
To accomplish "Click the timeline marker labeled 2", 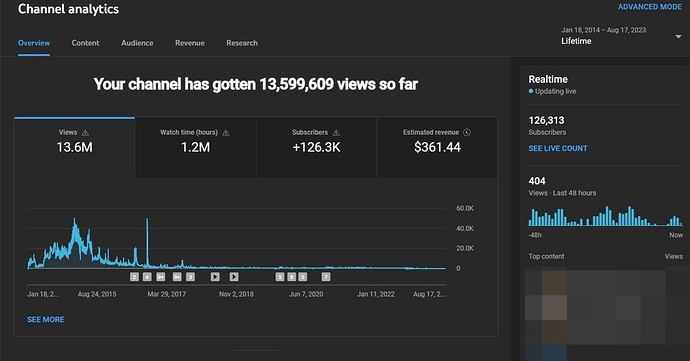I will point(135,277).
